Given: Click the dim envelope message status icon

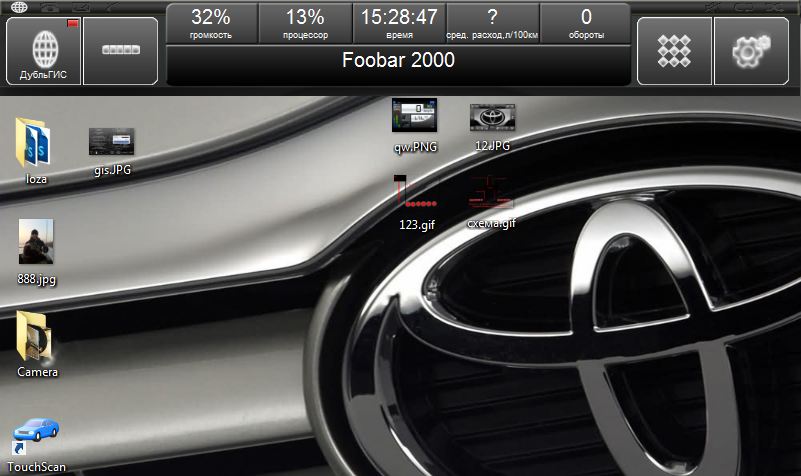Looking at the screenshot, I should coord(82,7).
